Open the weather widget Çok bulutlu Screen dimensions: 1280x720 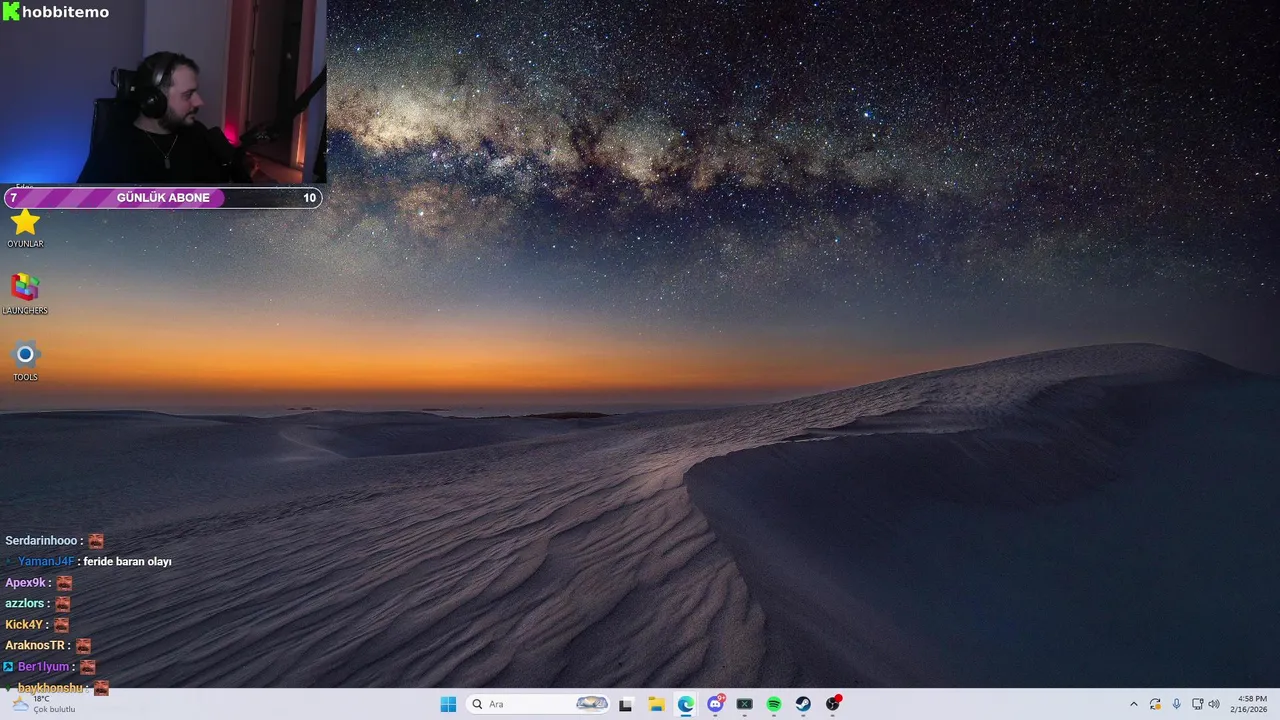pos(42,704)
